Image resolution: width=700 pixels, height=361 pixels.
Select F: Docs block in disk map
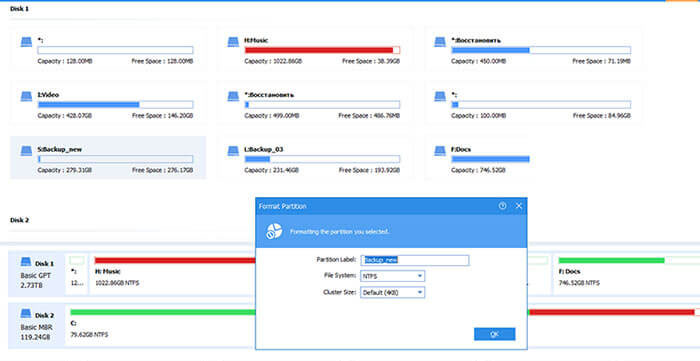627,273
